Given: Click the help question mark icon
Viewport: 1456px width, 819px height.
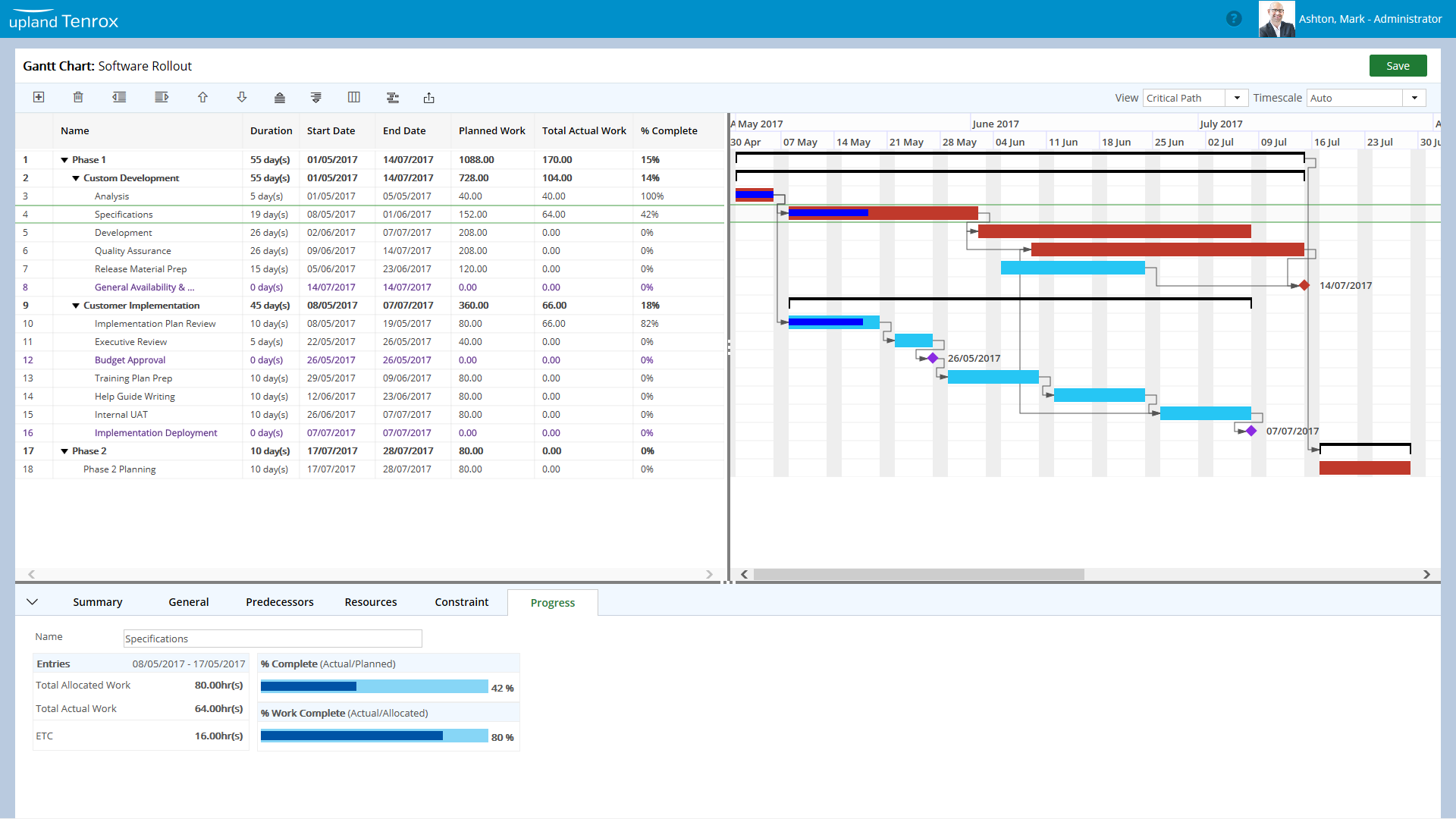Looking at the screenshot, I should click(x=1234, y=19).
